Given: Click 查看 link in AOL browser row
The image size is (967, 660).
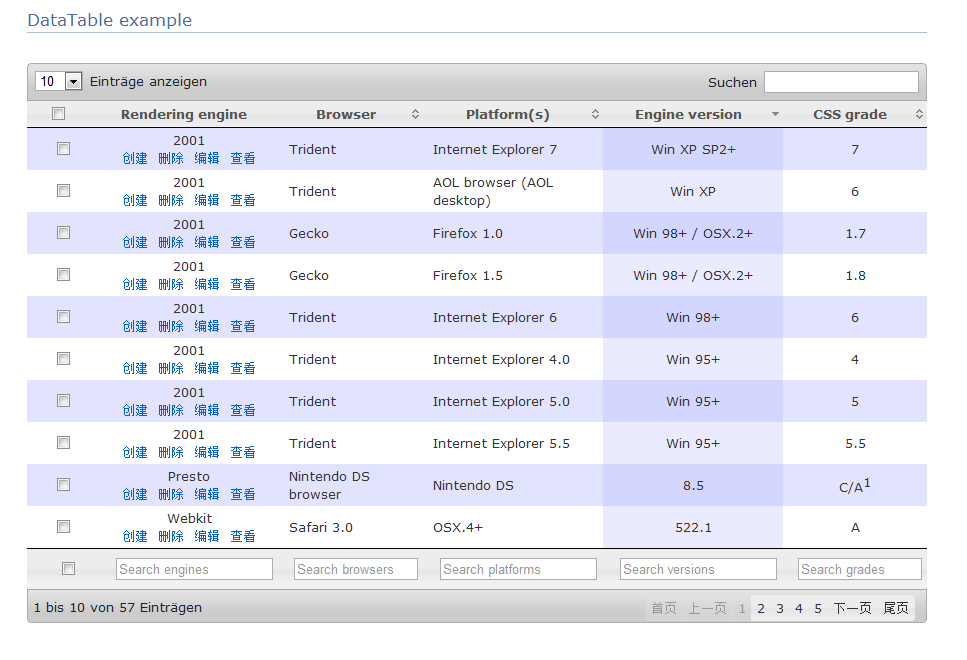Looking at the screenshot, I should (242, 200).
